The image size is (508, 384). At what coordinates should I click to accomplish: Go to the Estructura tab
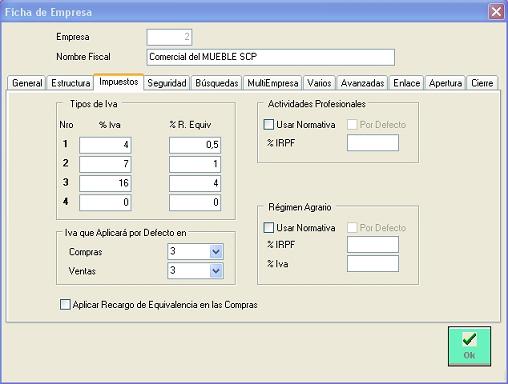point(71,83)
